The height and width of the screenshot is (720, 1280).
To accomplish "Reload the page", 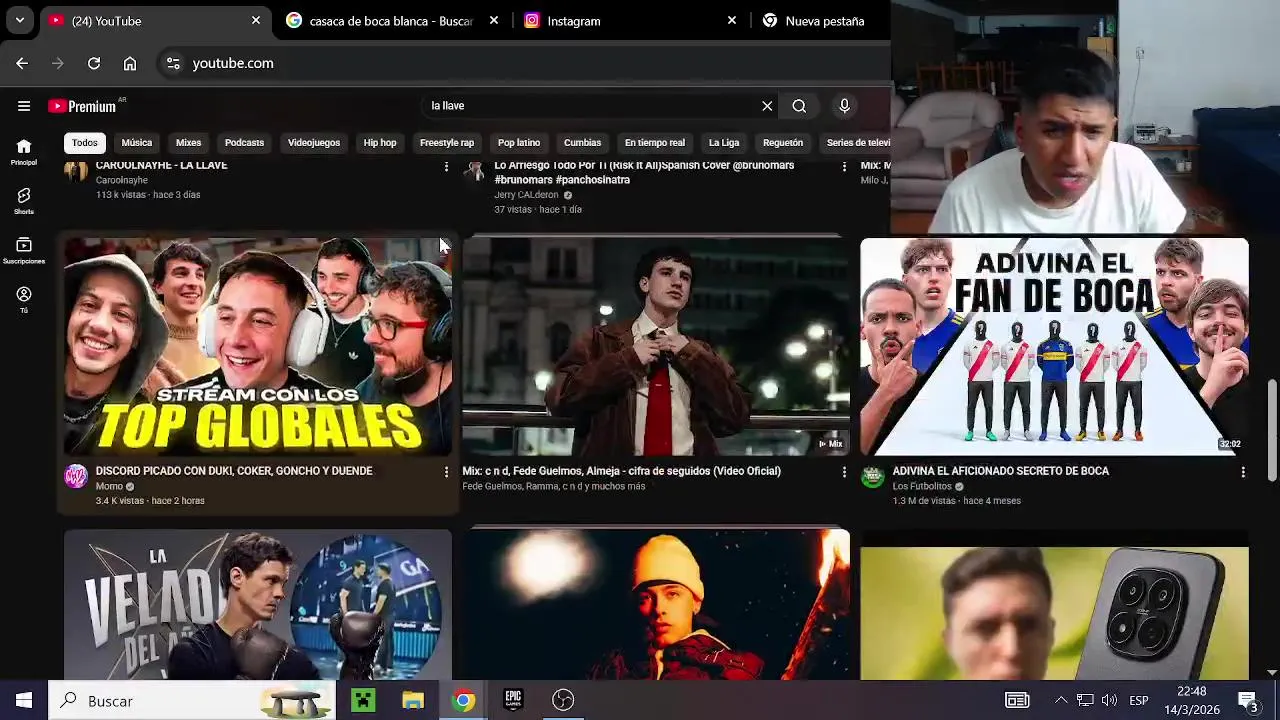I will pyautogui.click(x=94, y=63).
